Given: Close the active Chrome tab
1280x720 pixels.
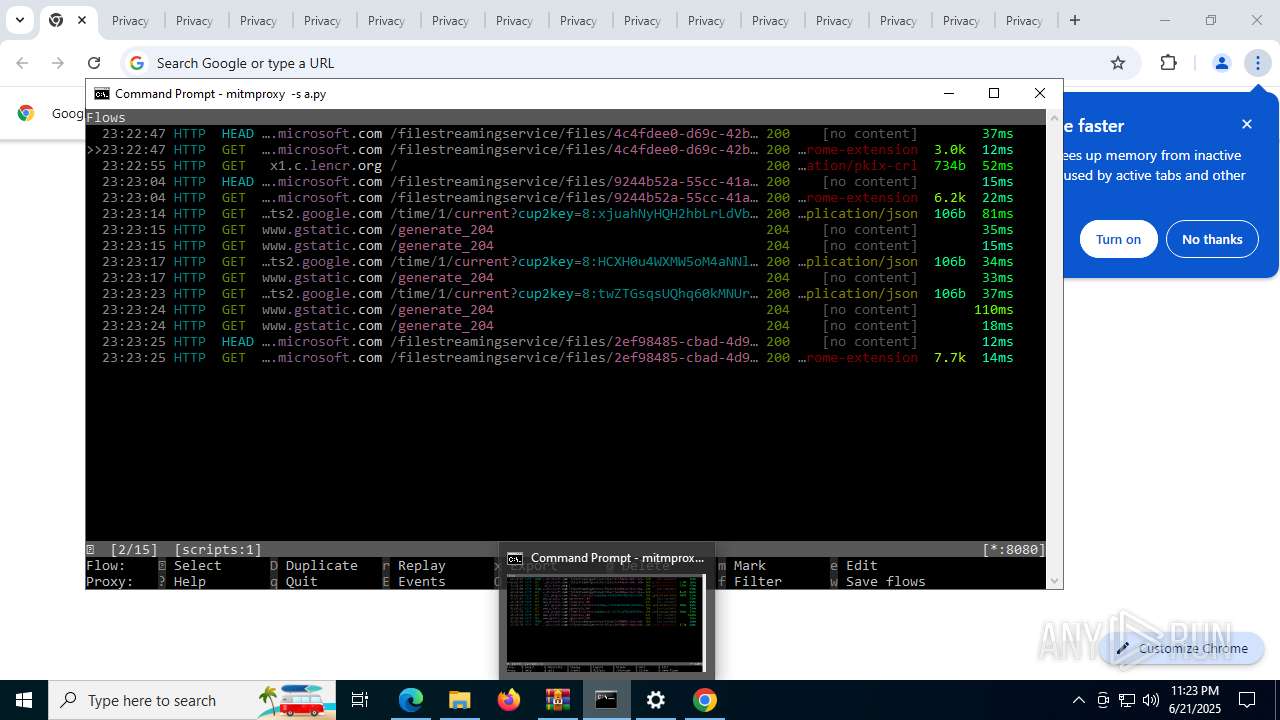Looking at the screenshot, I should point(82,20).
